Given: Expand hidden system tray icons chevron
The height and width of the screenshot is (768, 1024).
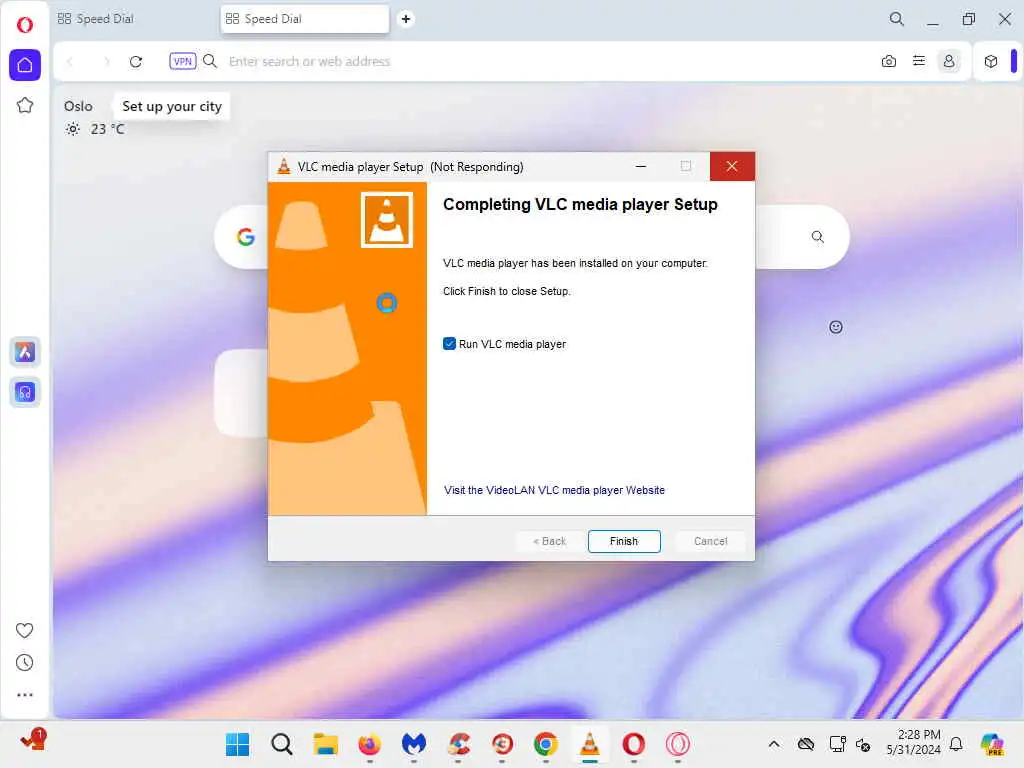Looking at the screenshot, I should click(774, 744).
